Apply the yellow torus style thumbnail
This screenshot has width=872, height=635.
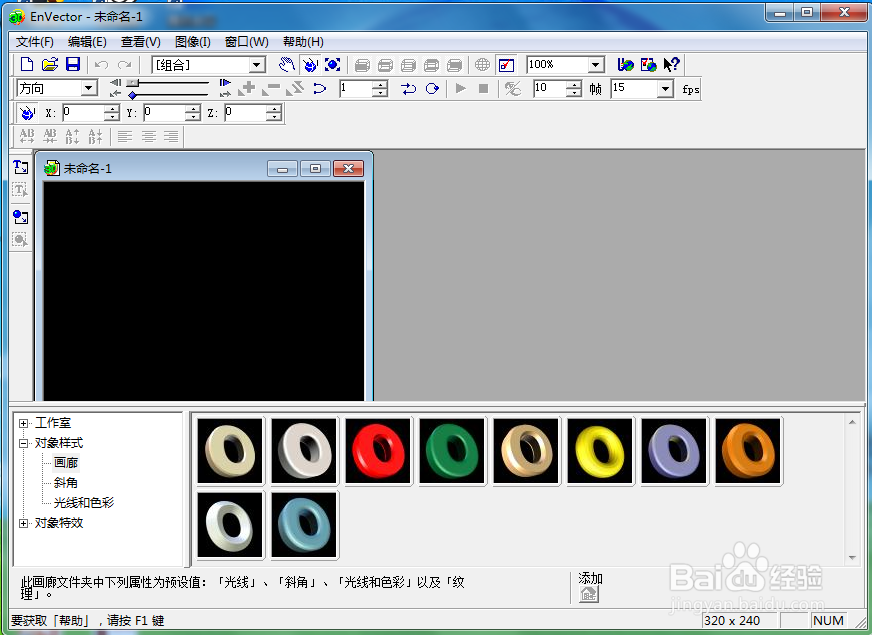(x=600, y=451)
